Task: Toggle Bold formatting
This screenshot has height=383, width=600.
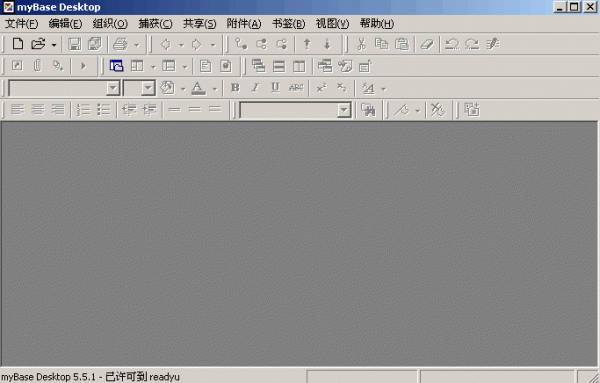Action: tap(235, 88)
